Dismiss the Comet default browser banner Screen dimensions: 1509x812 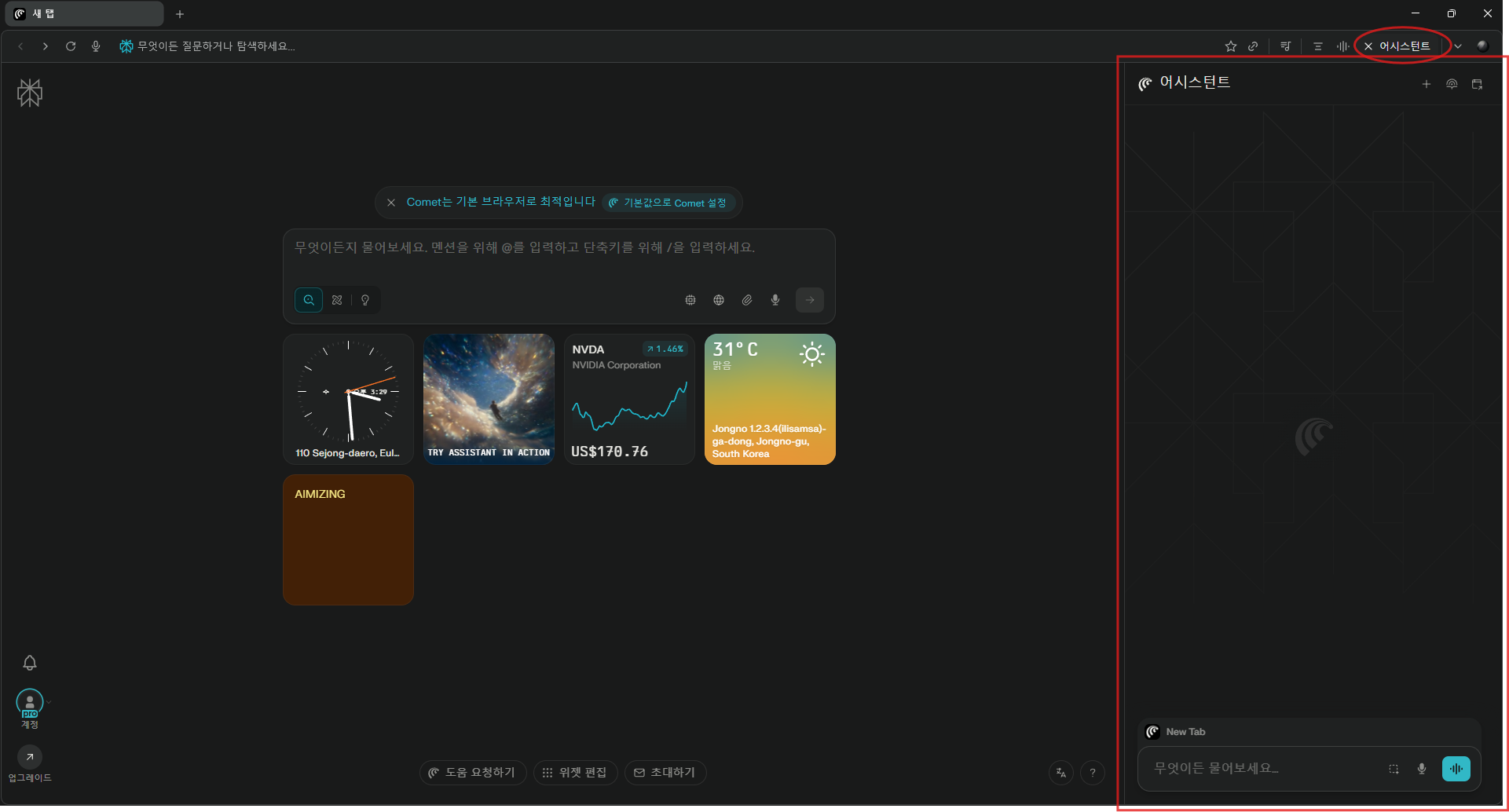tap(391, 203)
